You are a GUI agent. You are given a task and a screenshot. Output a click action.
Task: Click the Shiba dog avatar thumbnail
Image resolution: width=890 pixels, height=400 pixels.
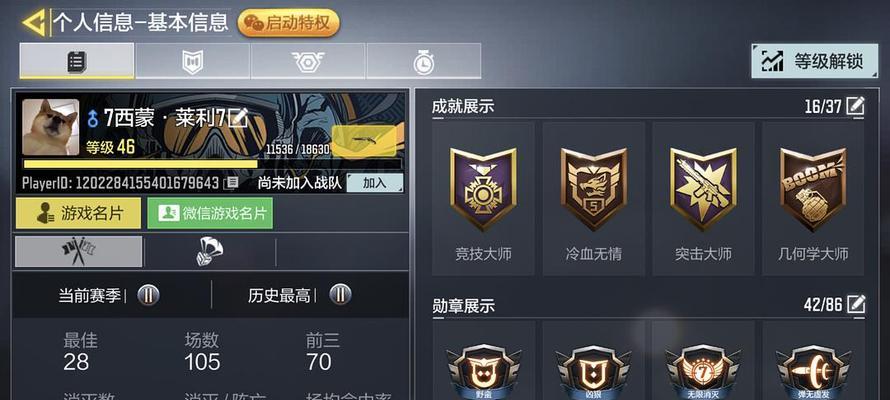(51, 127)
